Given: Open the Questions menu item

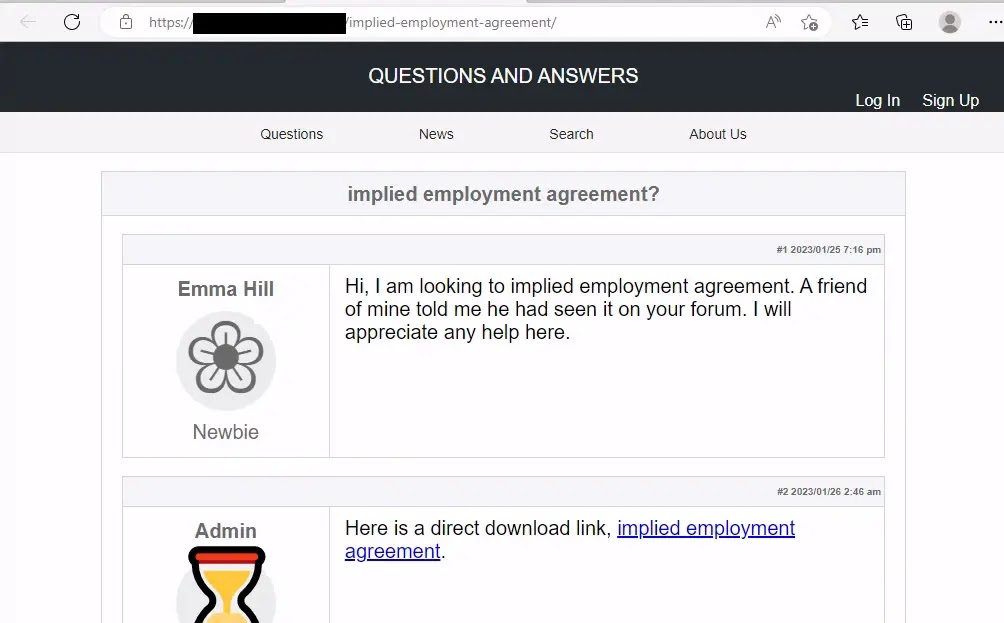Looking at the screenshot, I should (291, 134).
